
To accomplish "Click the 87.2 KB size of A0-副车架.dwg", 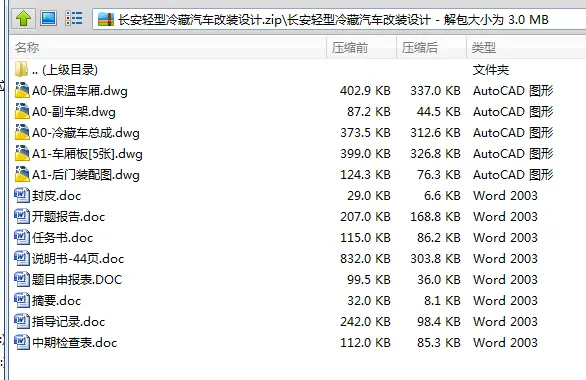I will [369, 112].
